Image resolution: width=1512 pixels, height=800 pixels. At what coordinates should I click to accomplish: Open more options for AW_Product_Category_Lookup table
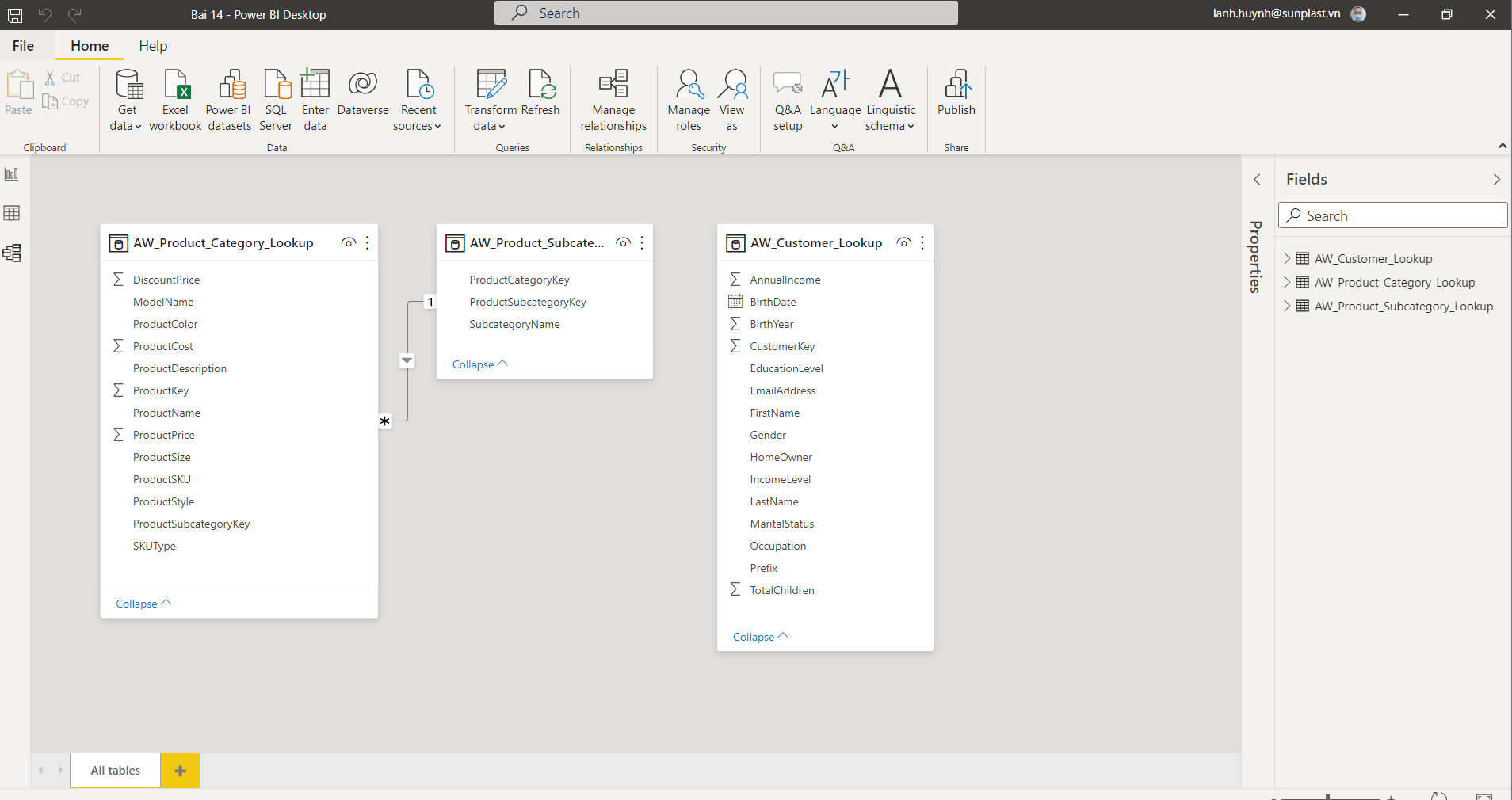[367, 243]
